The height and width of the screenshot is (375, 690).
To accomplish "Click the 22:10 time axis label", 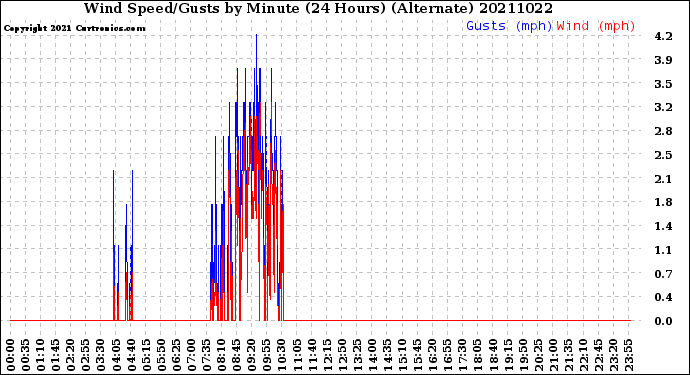I will (x=584, y=355).
